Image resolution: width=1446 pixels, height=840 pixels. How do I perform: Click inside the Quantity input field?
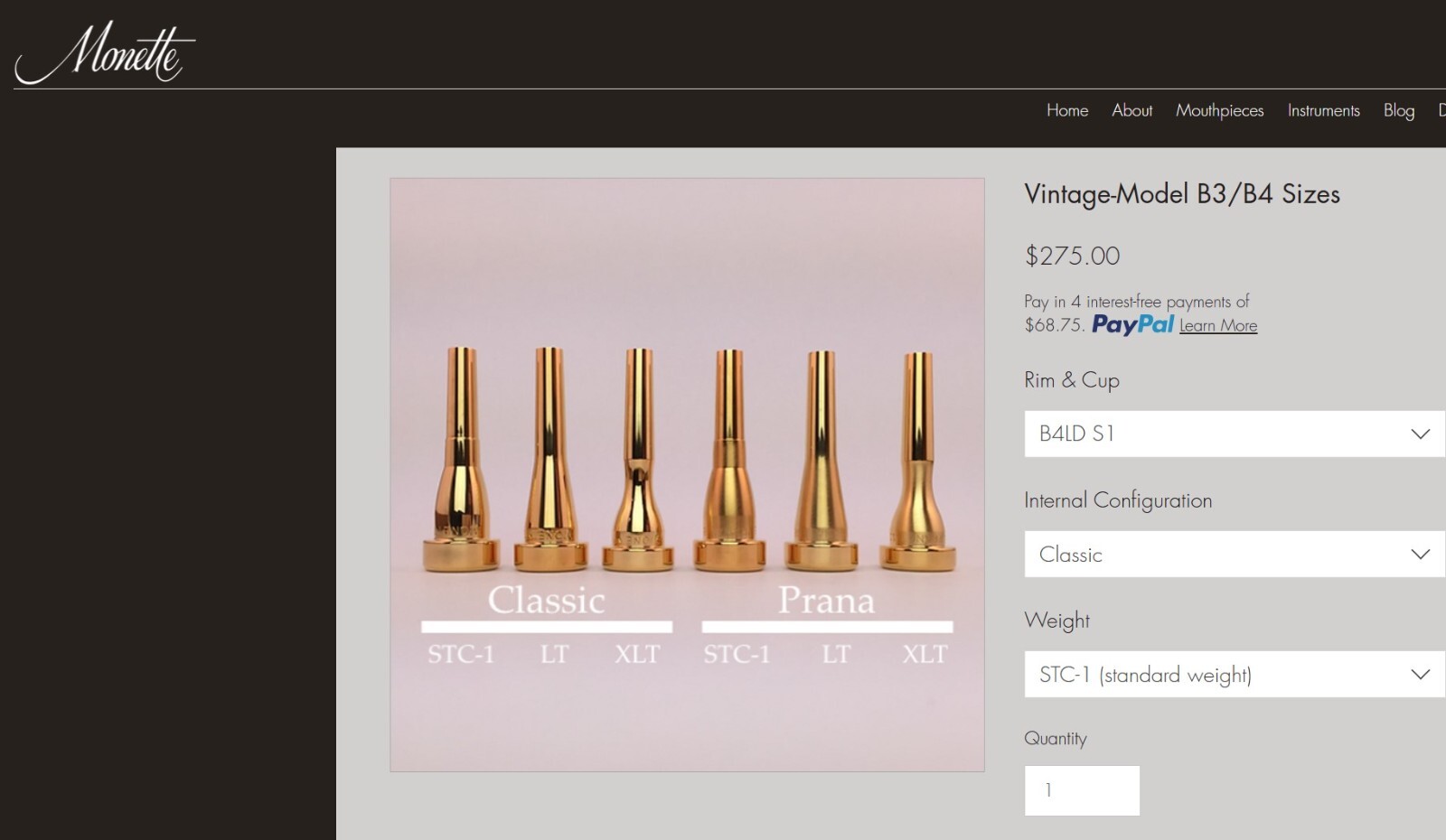tap(1081, 789)
